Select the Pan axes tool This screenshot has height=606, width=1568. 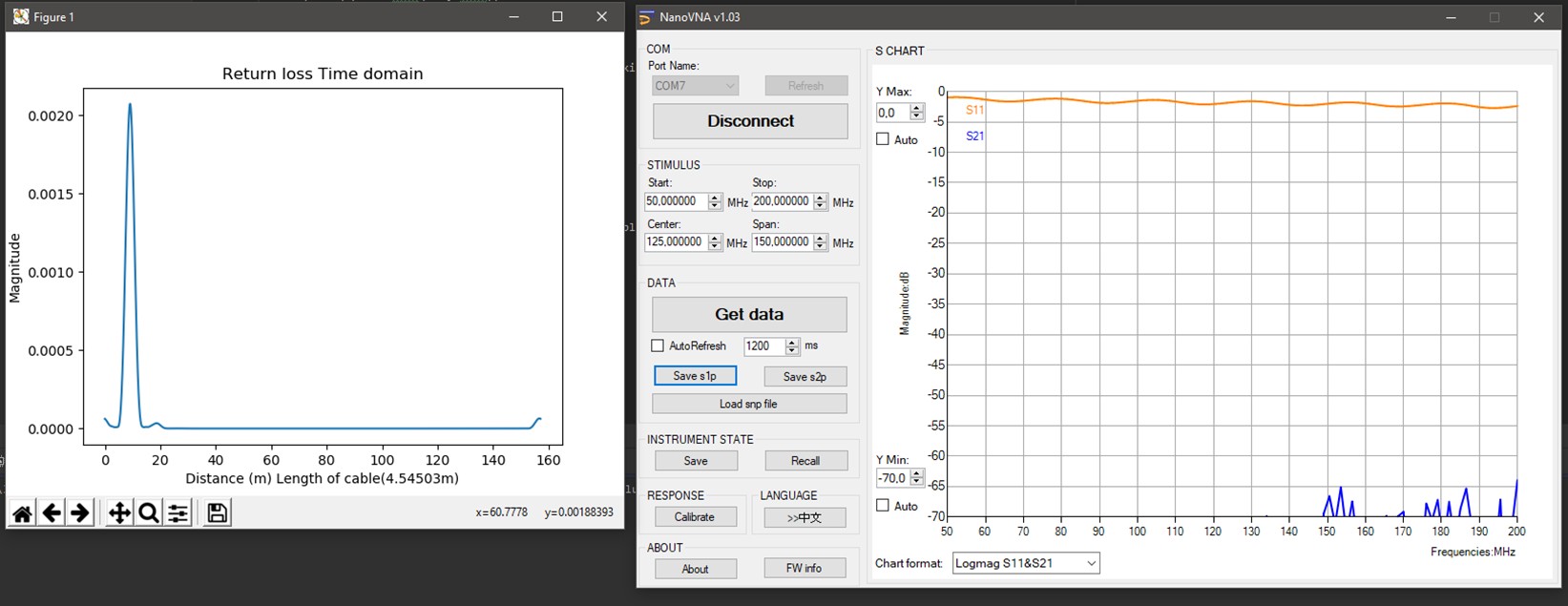click(119, 513)
